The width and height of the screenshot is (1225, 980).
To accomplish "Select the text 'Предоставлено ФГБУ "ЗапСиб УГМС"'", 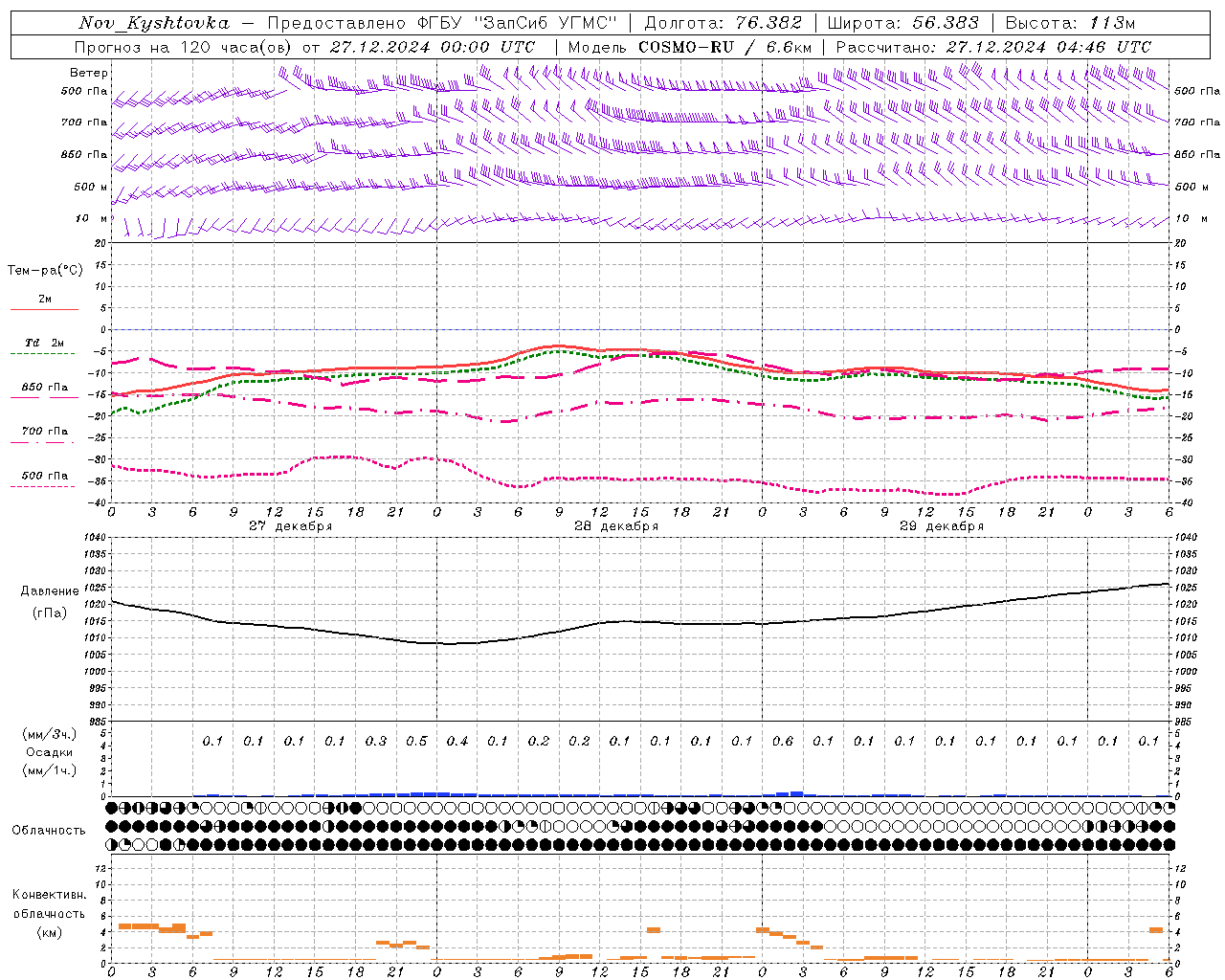I will [x=443, y=23].
